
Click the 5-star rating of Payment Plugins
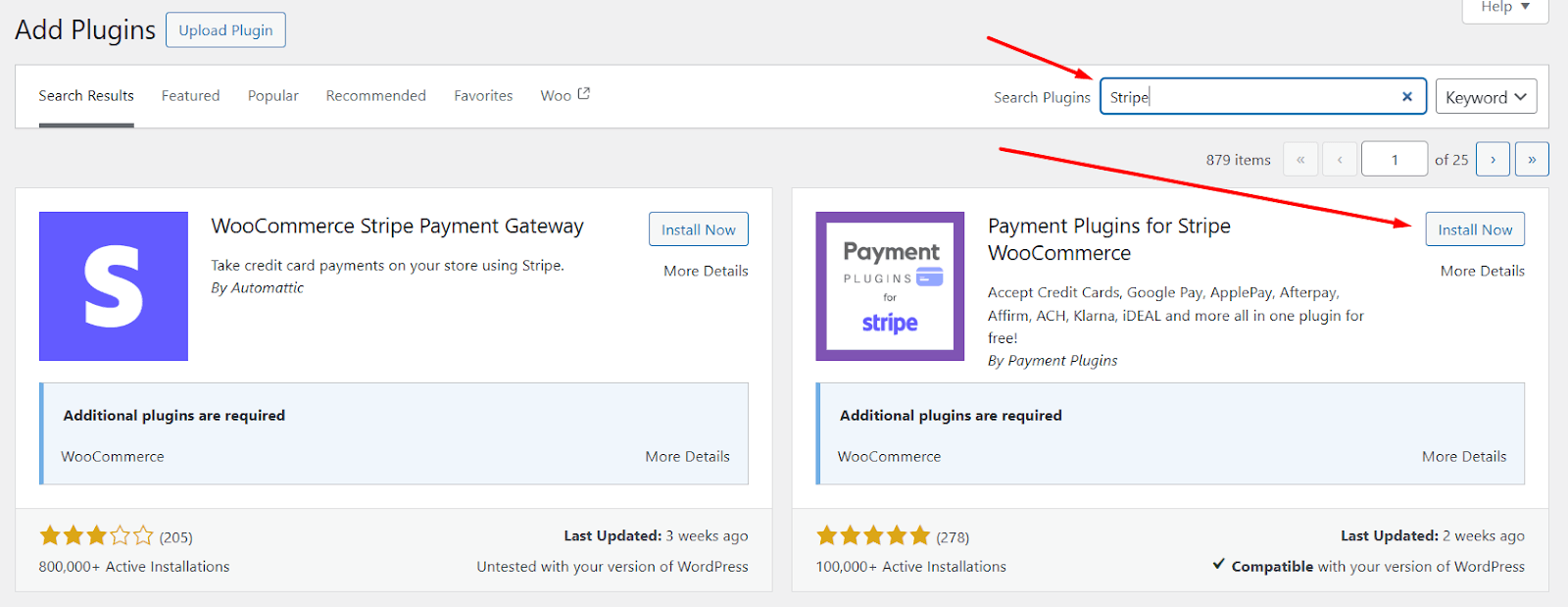coord(873,535)
